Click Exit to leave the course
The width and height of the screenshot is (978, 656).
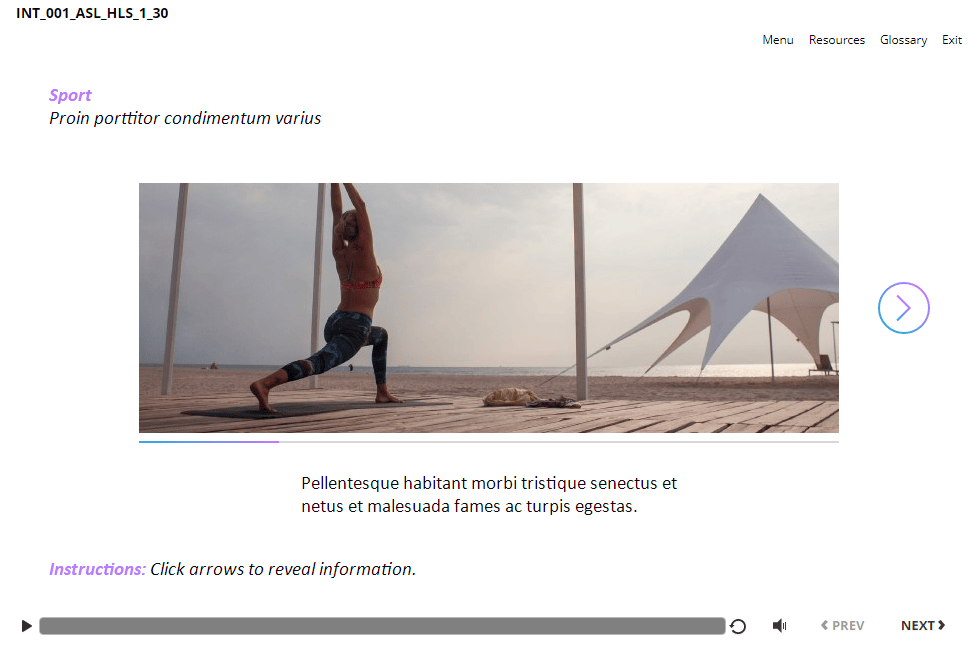tap(952, 40)
